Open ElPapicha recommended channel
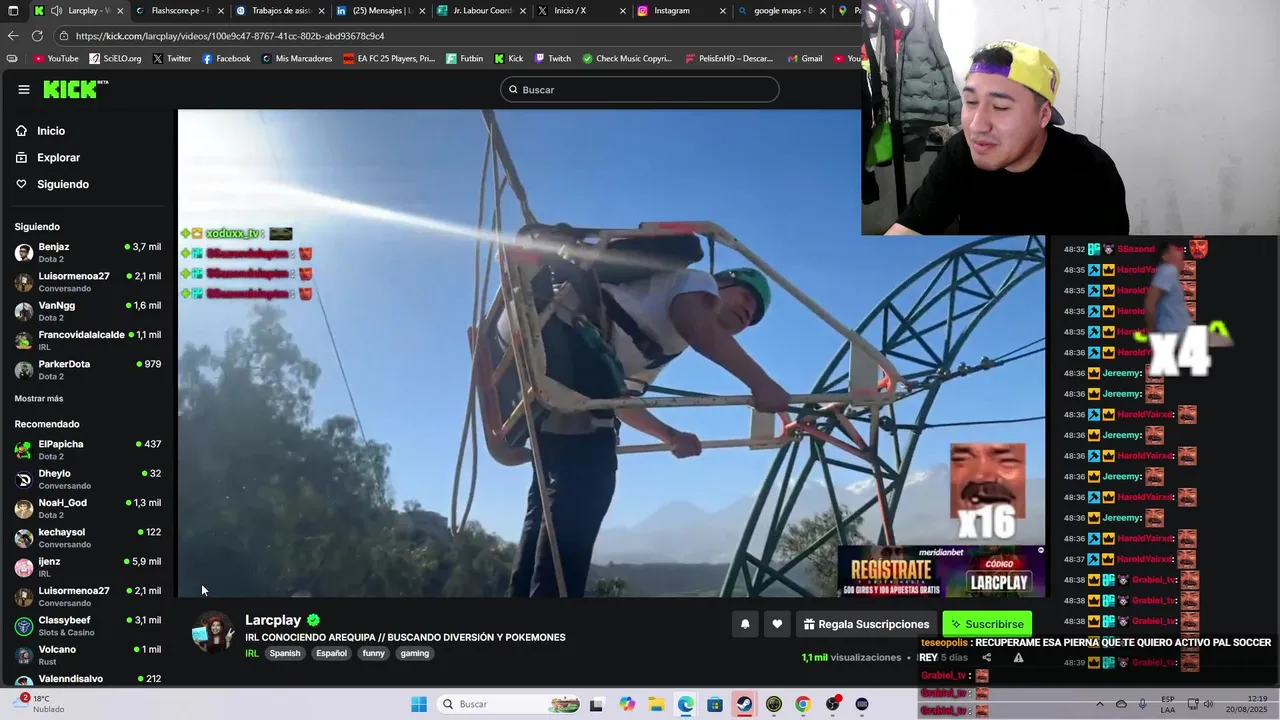This screenshot has width=1280, height=720. click(88, 449)
